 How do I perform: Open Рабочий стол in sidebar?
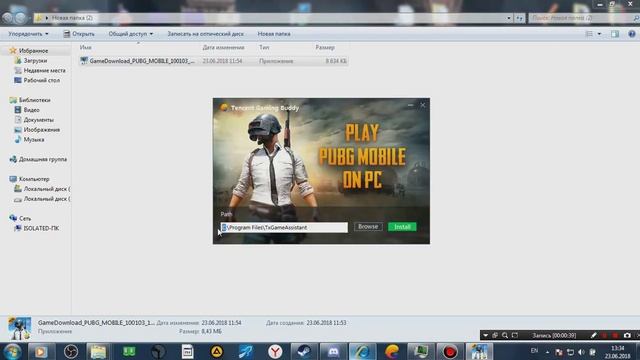37,80
